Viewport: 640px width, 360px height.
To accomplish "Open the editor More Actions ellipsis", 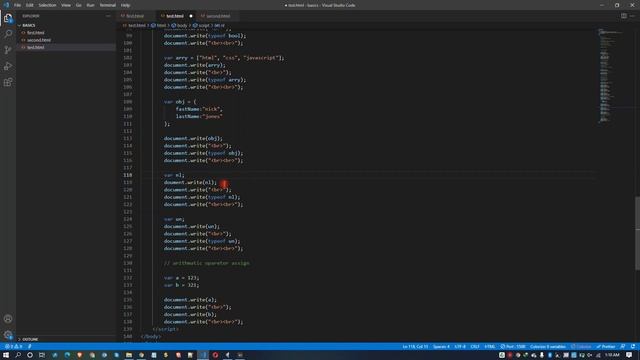I will pyautogui.click(x=632, y=16).
